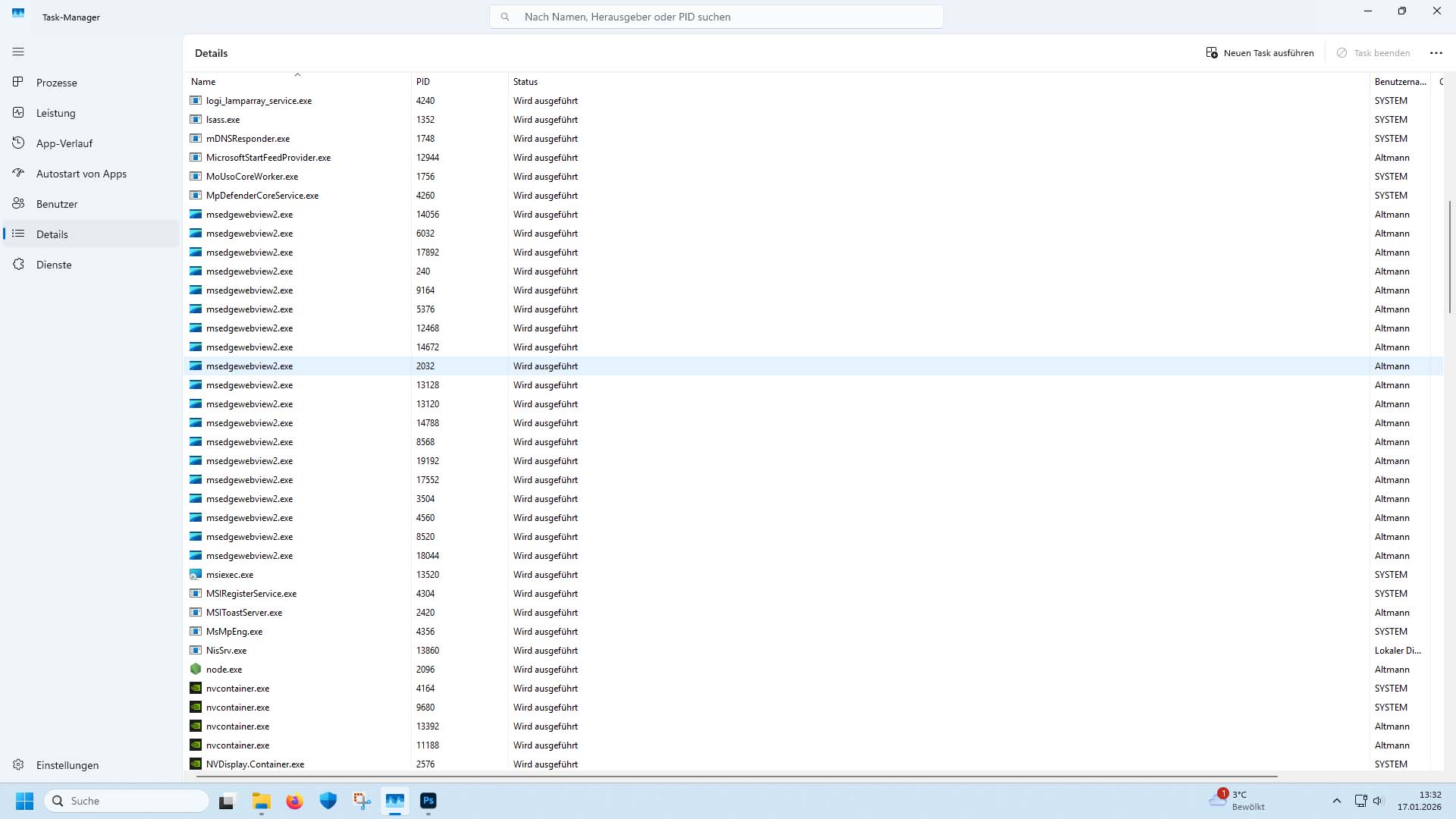Open Photoshop from the taskbar
Viewport: 1456px width, 819px height.
point(428,801)
